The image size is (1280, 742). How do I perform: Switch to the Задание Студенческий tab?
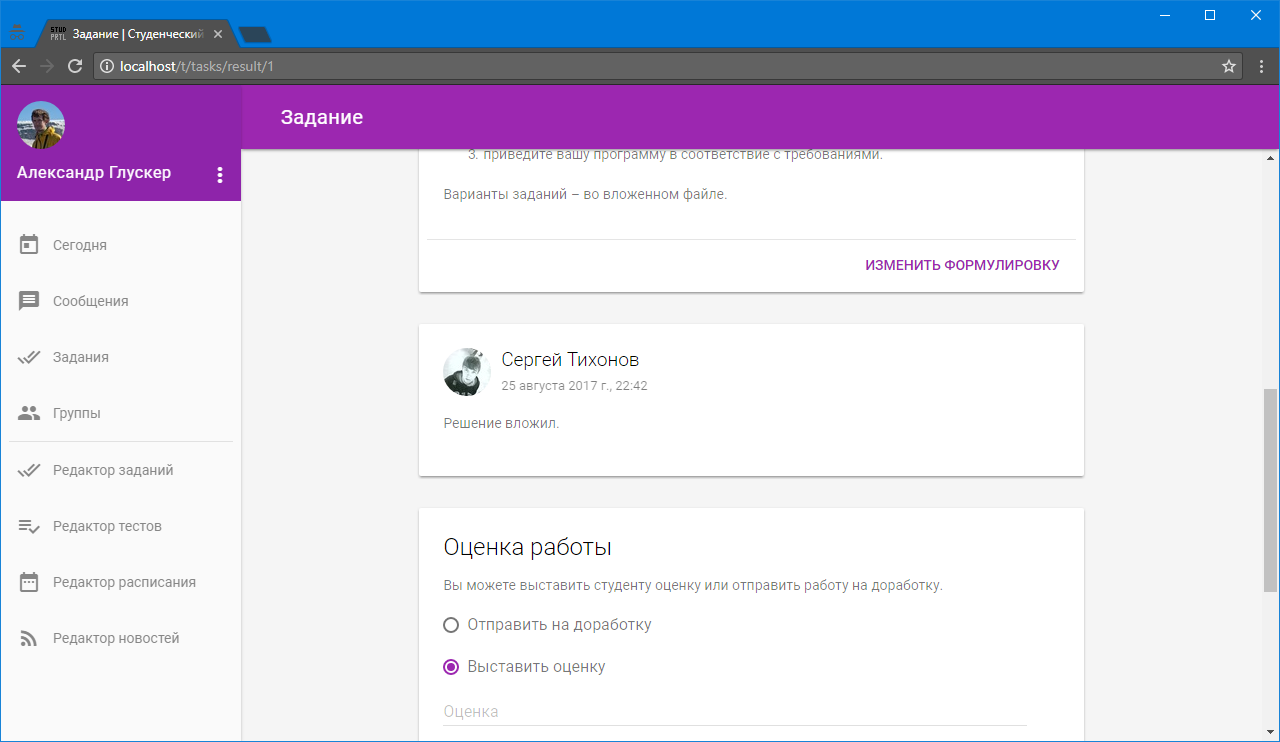130,32
